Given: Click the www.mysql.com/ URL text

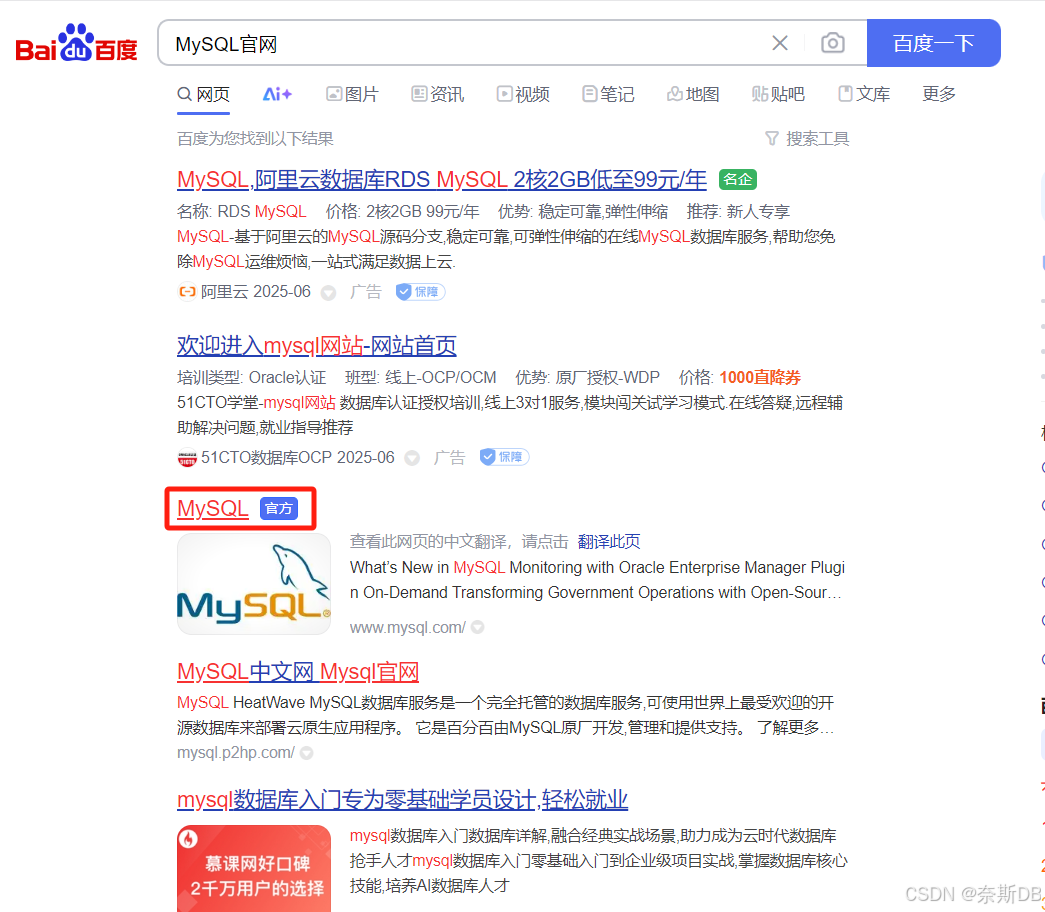Looking at the screenshot, I should [408, 628].
